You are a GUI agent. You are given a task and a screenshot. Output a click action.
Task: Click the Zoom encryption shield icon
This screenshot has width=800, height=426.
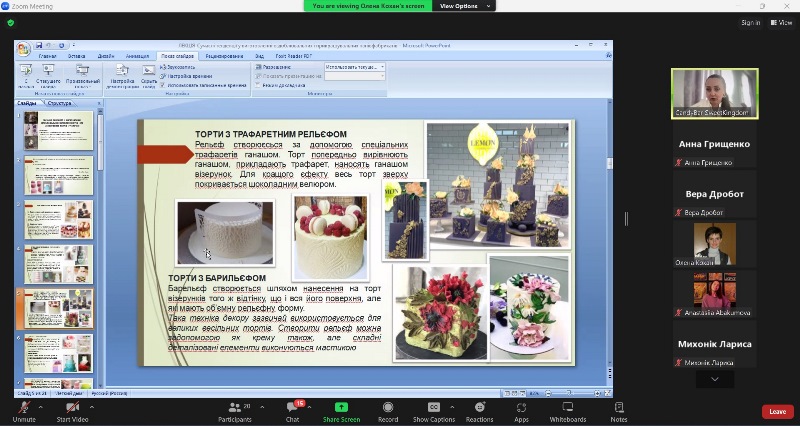click(11, 22)
